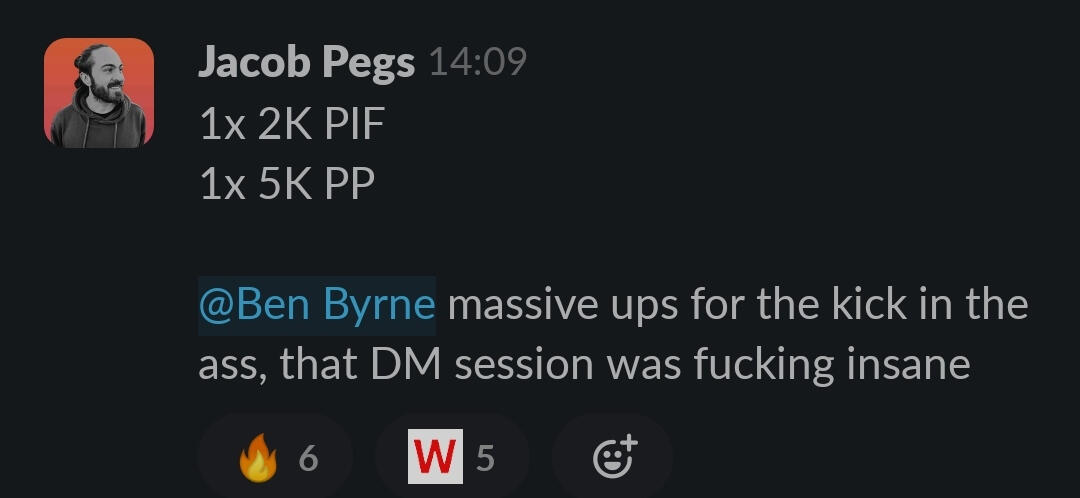The height and width of the screenshot is (498, 1080).
Task: Click the "1x 2K PIF" message line
Action: coord(291,126)
